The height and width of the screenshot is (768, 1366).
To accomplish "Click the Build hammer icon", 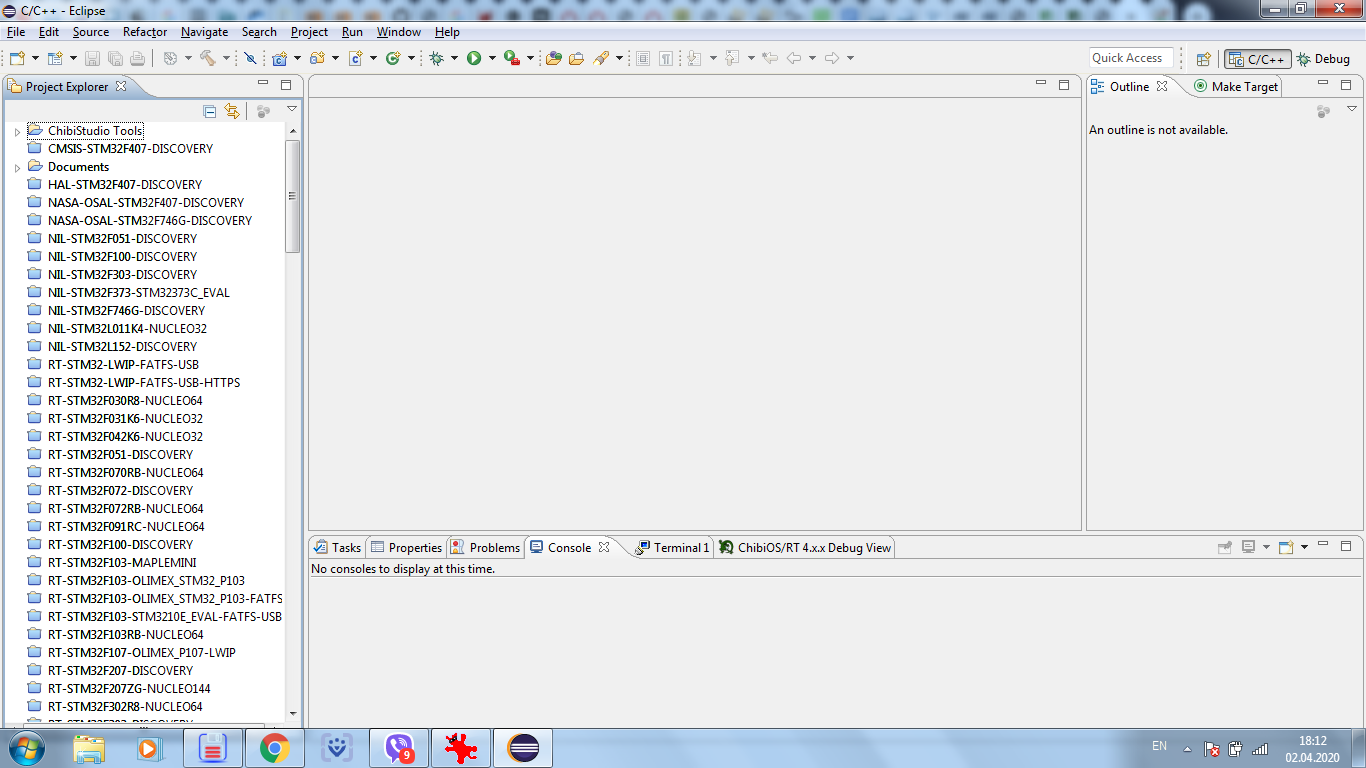I will [208, 58].
